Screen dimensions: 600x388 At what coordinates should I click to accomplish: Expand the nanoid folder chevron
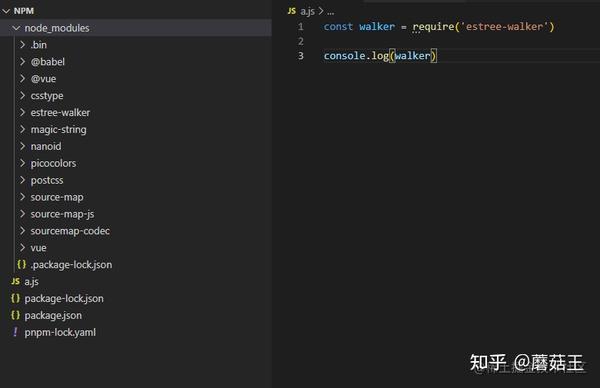pos(23,146)
